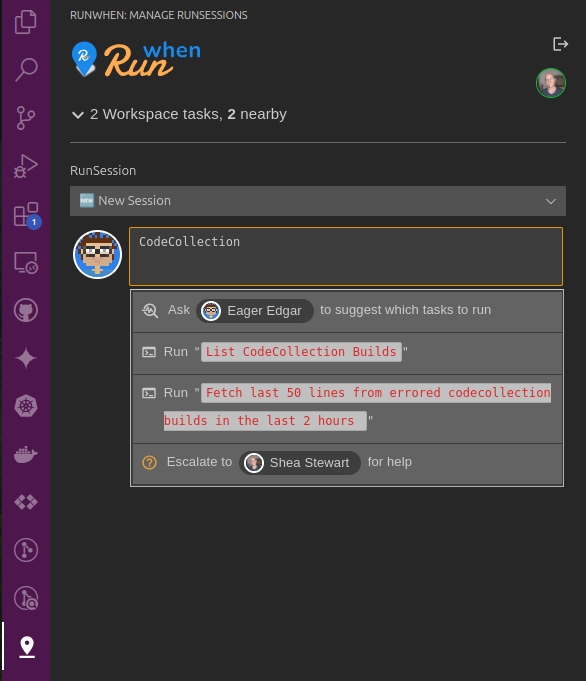Click the sign-out icon at top right
The image size is (586, 681).
click(x=560, y=44)
